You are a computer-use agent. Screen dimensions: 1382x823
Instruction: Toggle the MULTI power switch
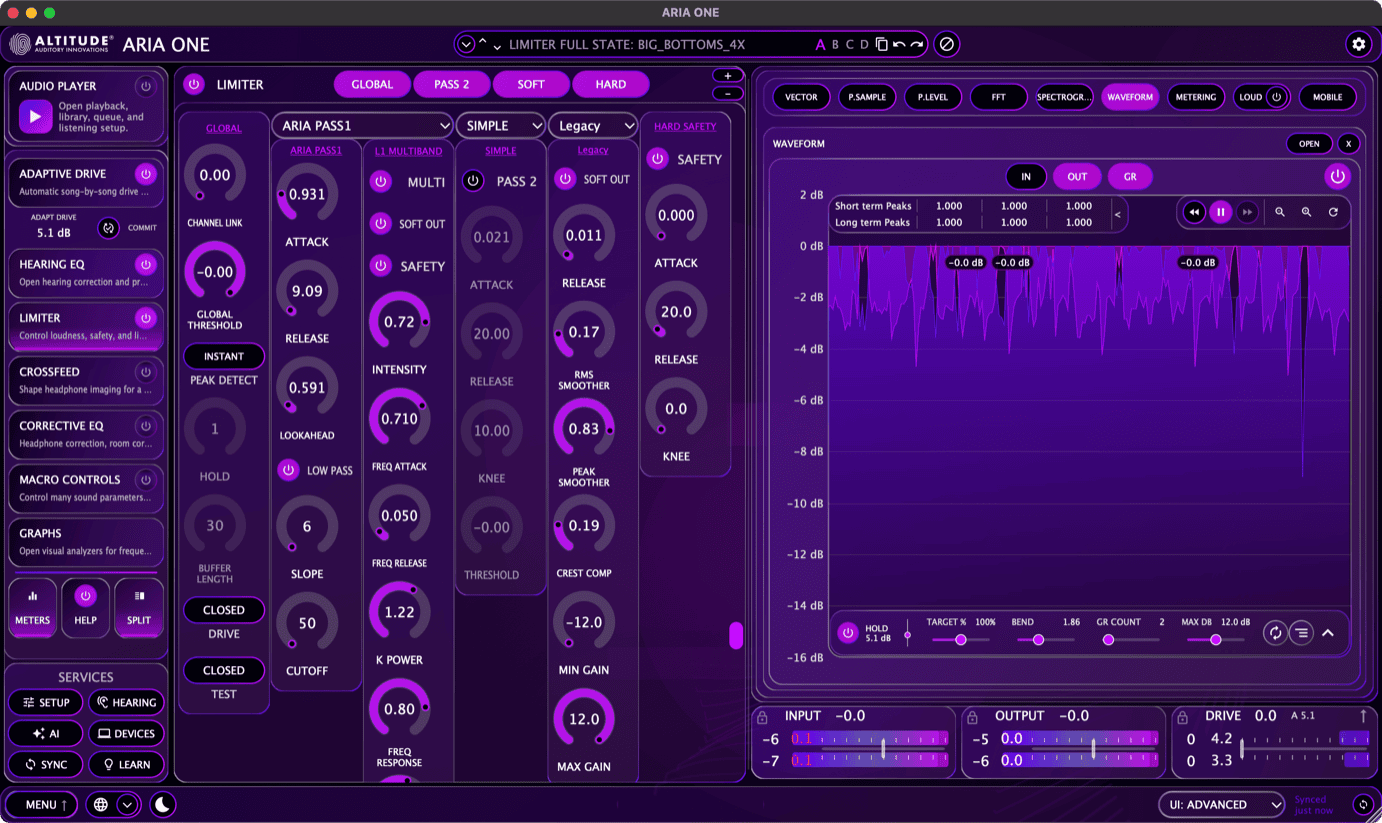coord(380,182)
